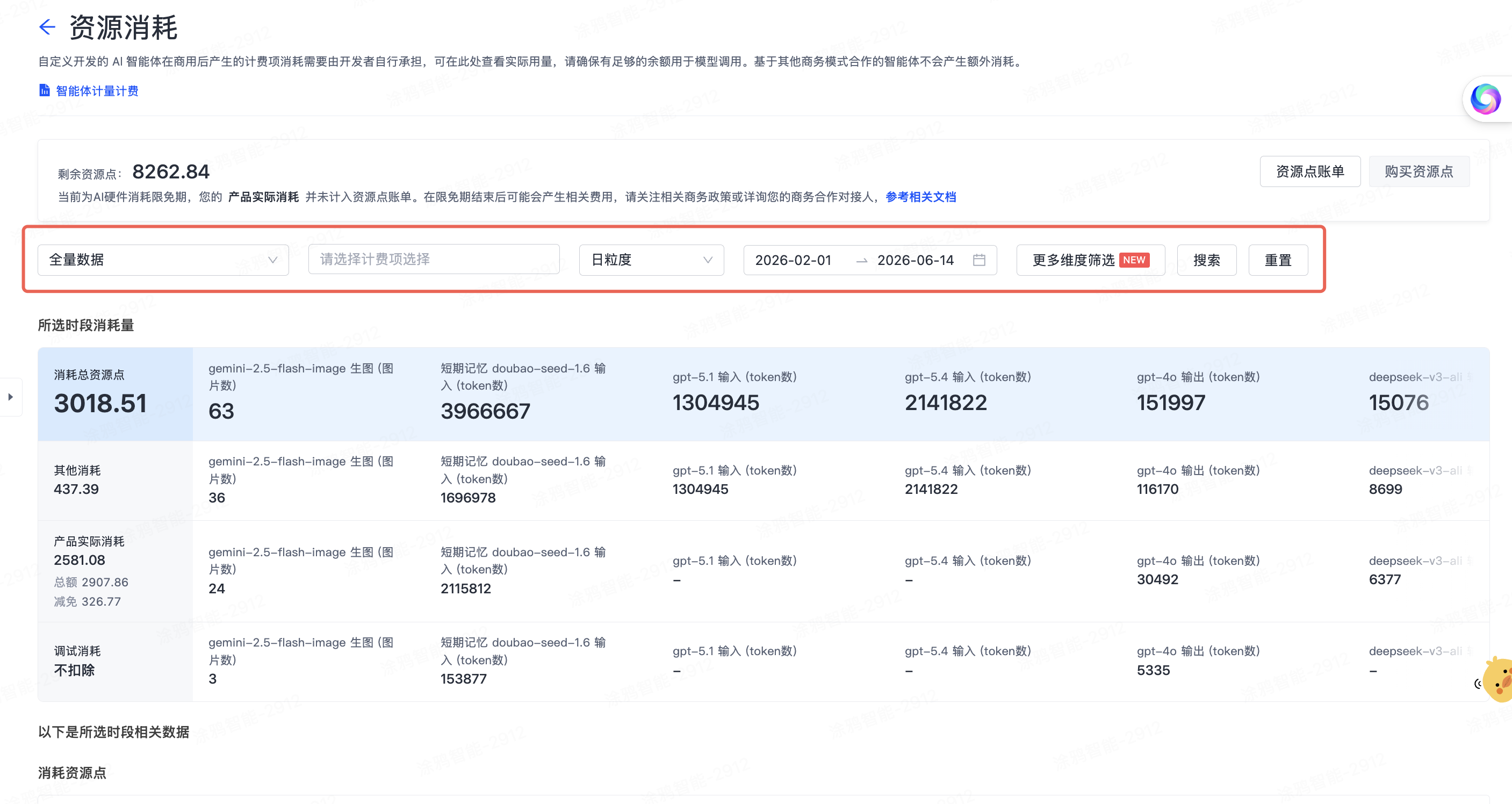1512x804 pixels.
Task: Click the 其他消耗 437.39 row header
Action: tap(116, 480)
